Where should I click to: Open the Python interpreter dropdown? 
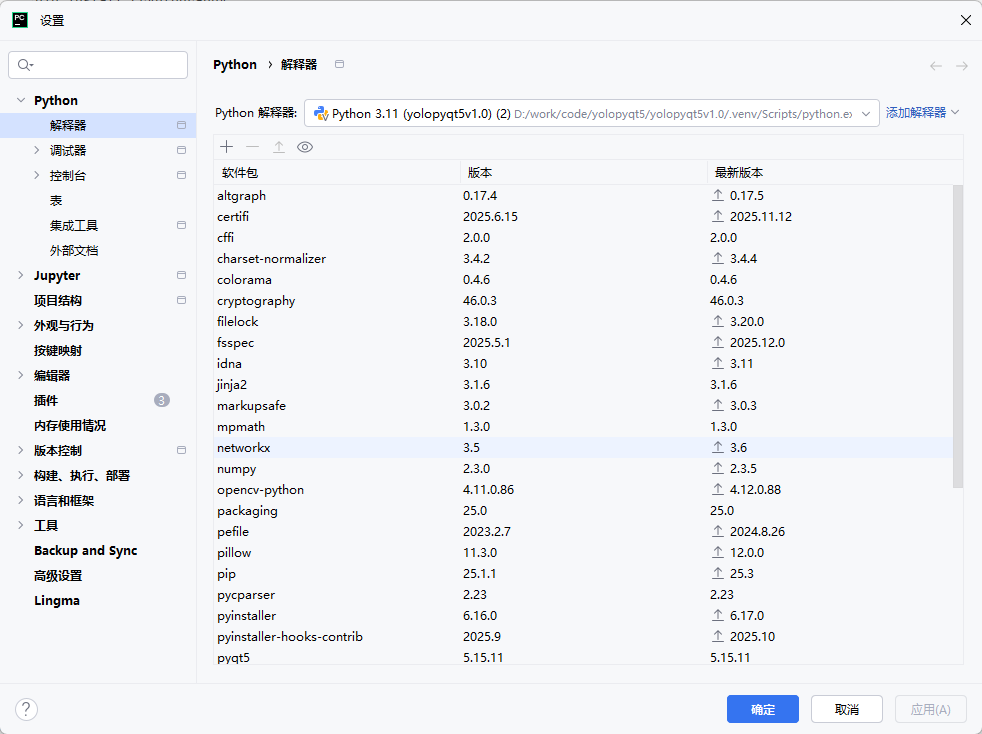click(x=866, y=113)
